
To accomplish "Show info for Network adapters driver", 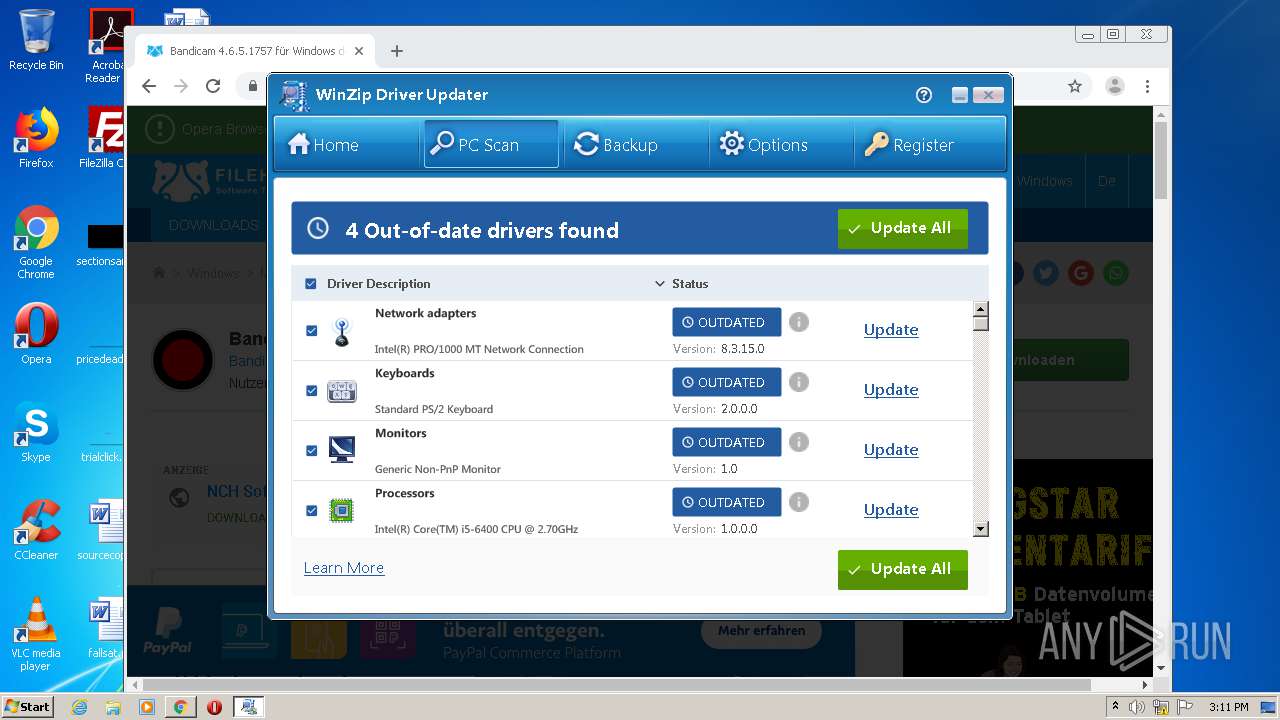I will [798, 322].
